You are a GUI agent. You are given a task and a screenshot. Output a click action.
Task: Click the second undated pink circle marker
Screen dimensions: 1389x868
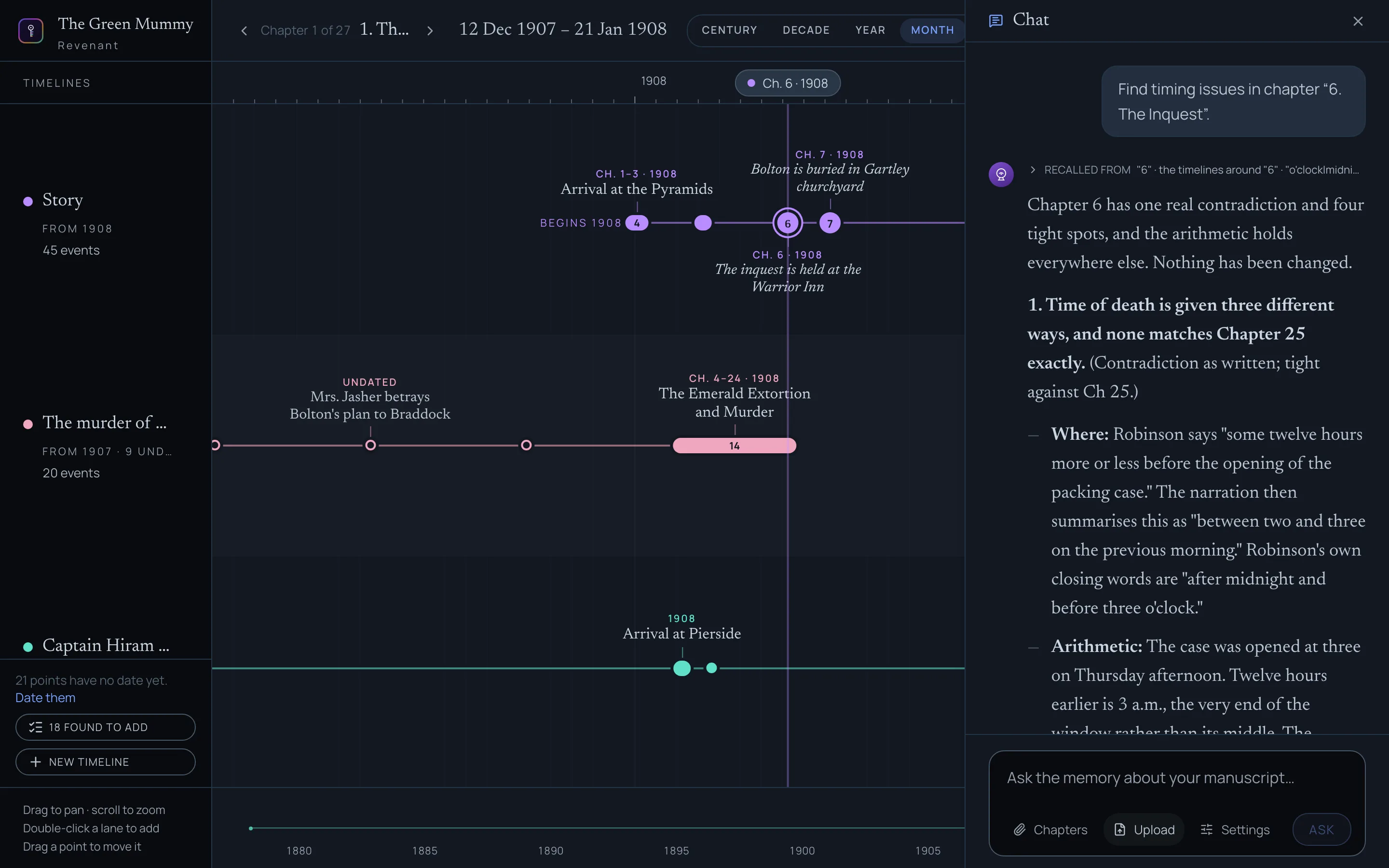pyautogui.click(x=526, y=445)
